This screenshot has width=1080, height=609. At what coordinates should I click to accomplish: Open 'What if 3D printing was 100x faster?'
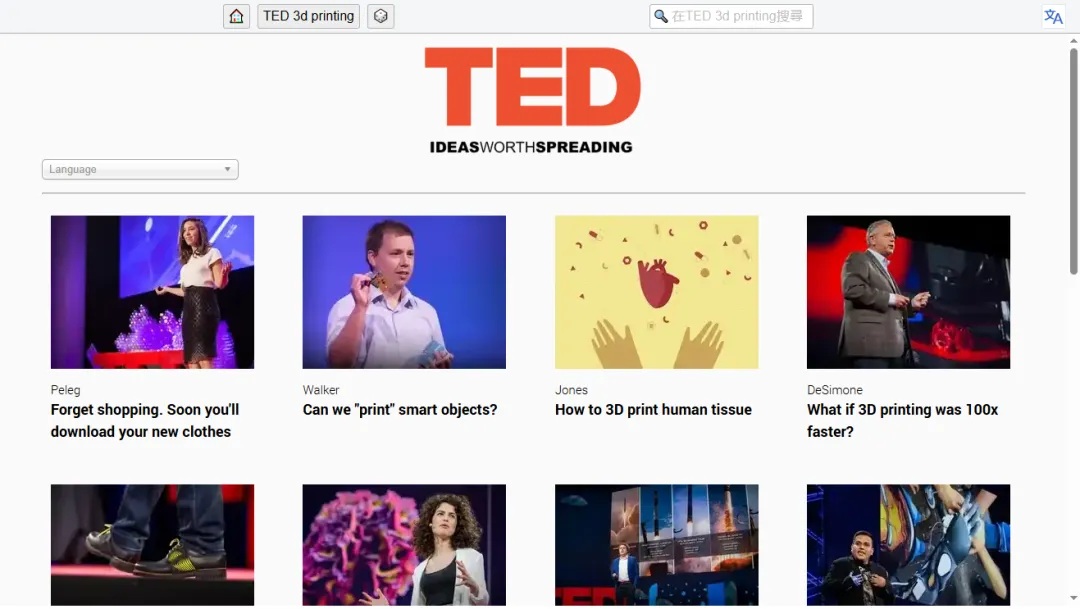click(x=902, y=420)
